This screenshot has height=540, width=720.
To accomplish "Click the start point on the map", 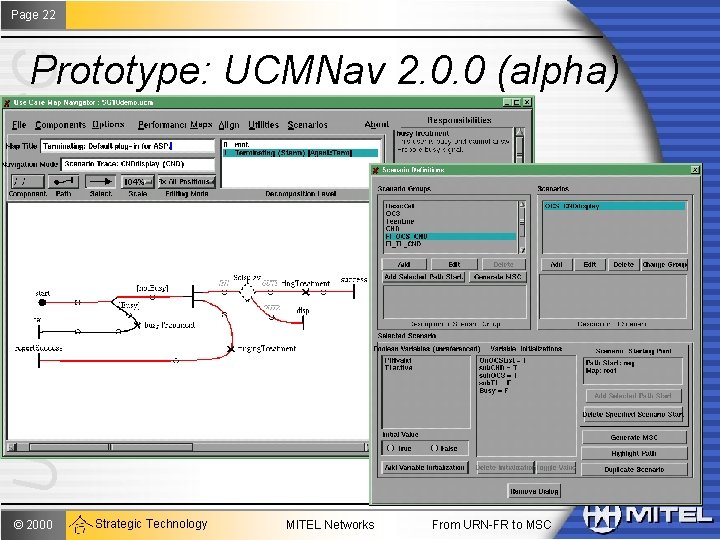I will click(42, 302).
